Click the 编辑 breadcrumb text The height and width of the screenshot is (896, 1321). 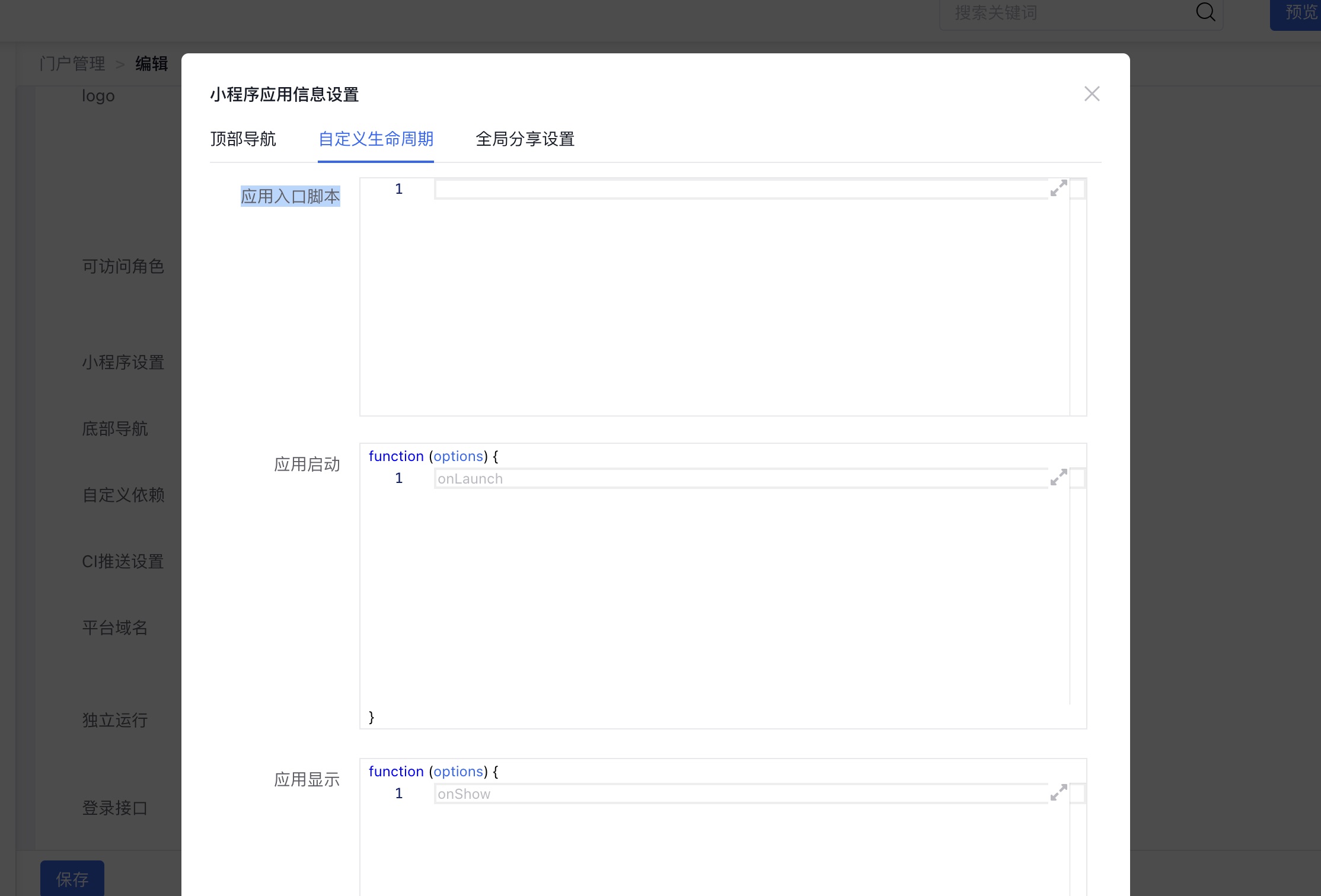[x=152, y=63]
